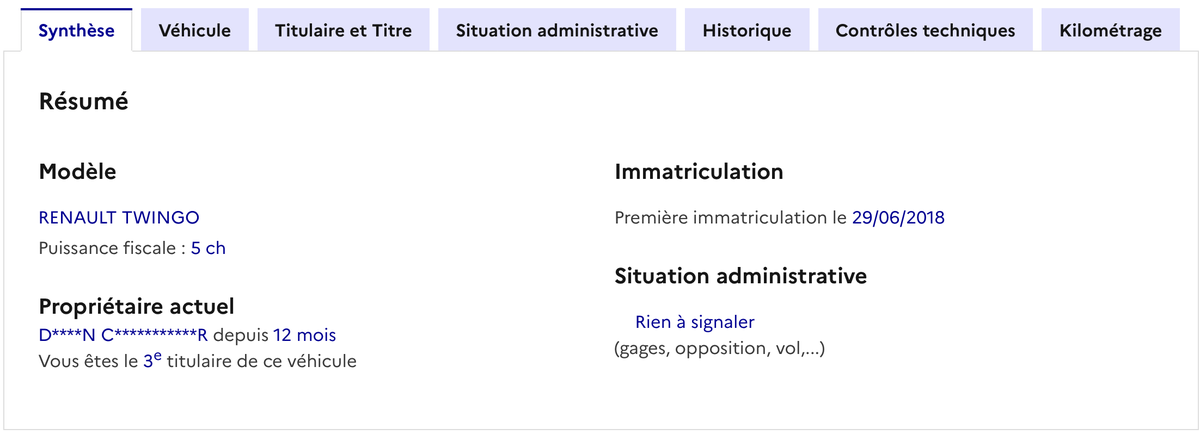
Task: Click the first registration date 29/06/2018
Action: [898, 217]
